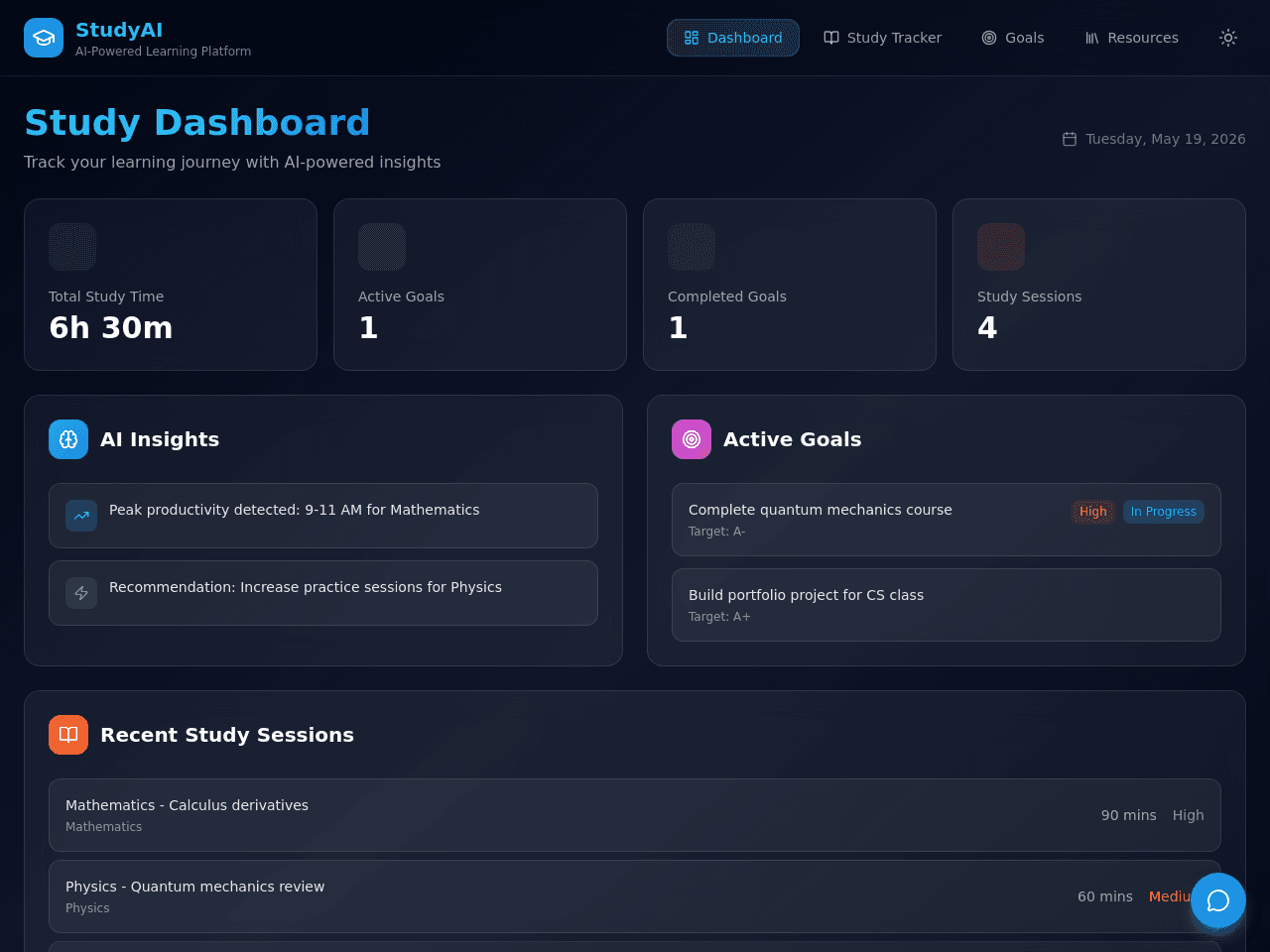1270x952 pixels.
Task: Click the Total Study Time label
Action: coord(106,297)
